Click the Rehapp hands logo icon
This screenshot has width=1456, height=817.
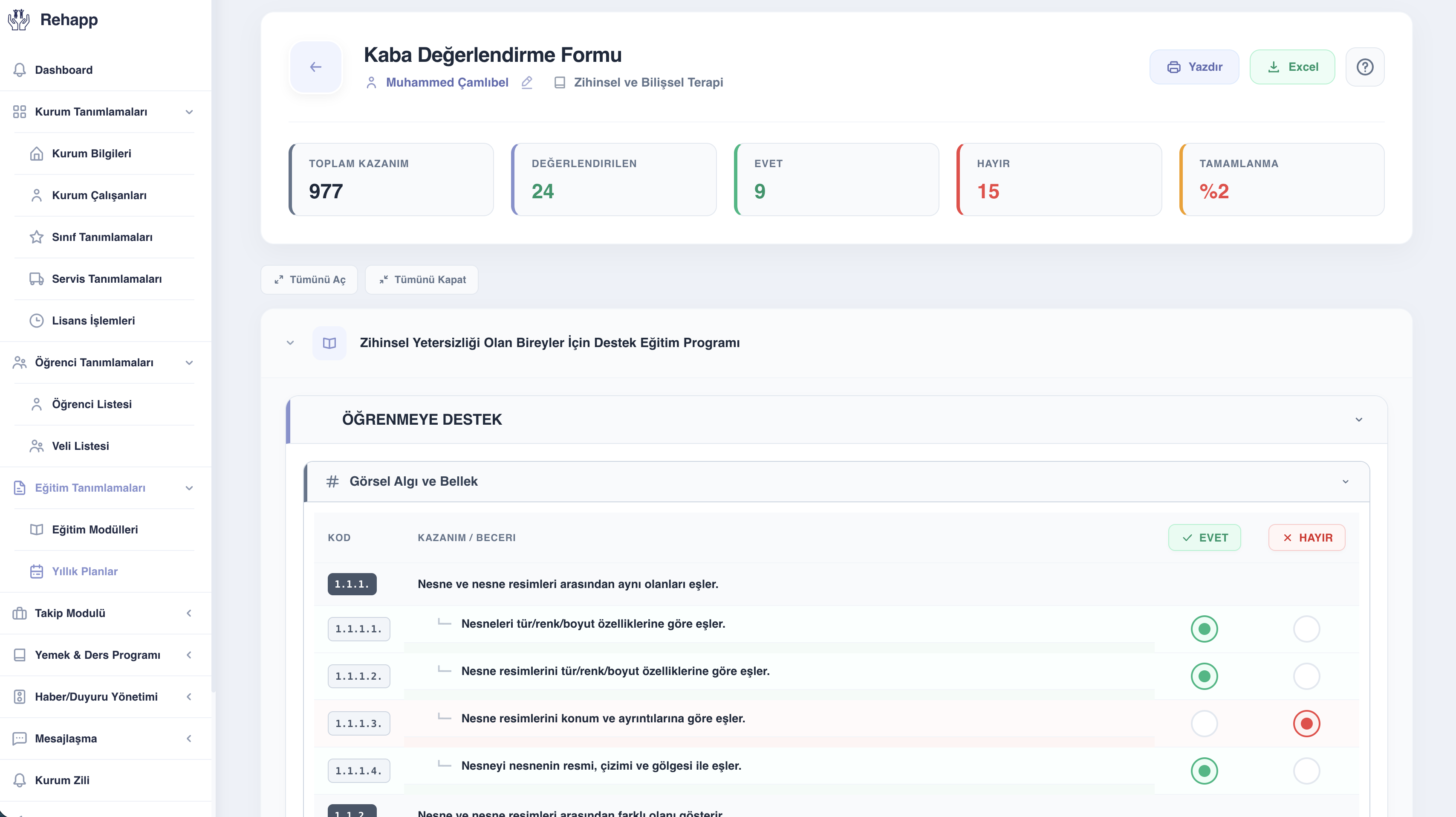[19, 20]
